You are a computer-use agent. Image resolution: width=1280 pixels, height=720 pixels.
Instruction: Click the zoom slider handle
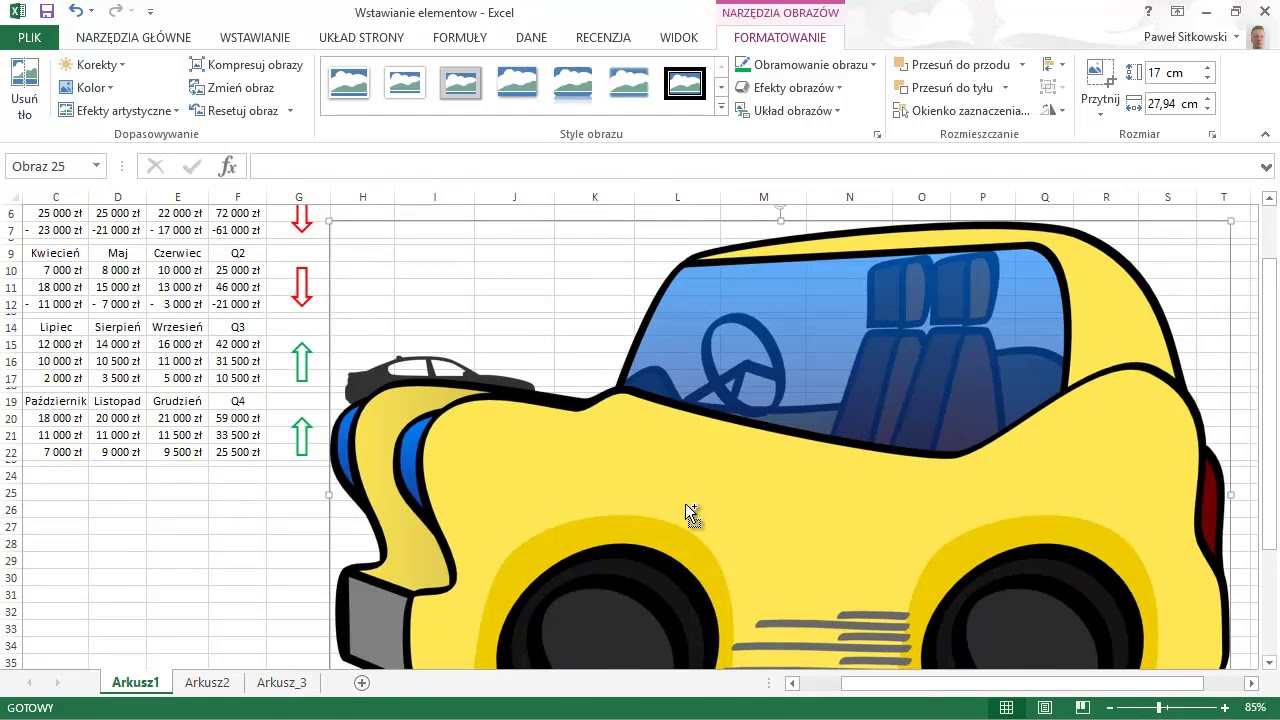[x=1159, y=708]
